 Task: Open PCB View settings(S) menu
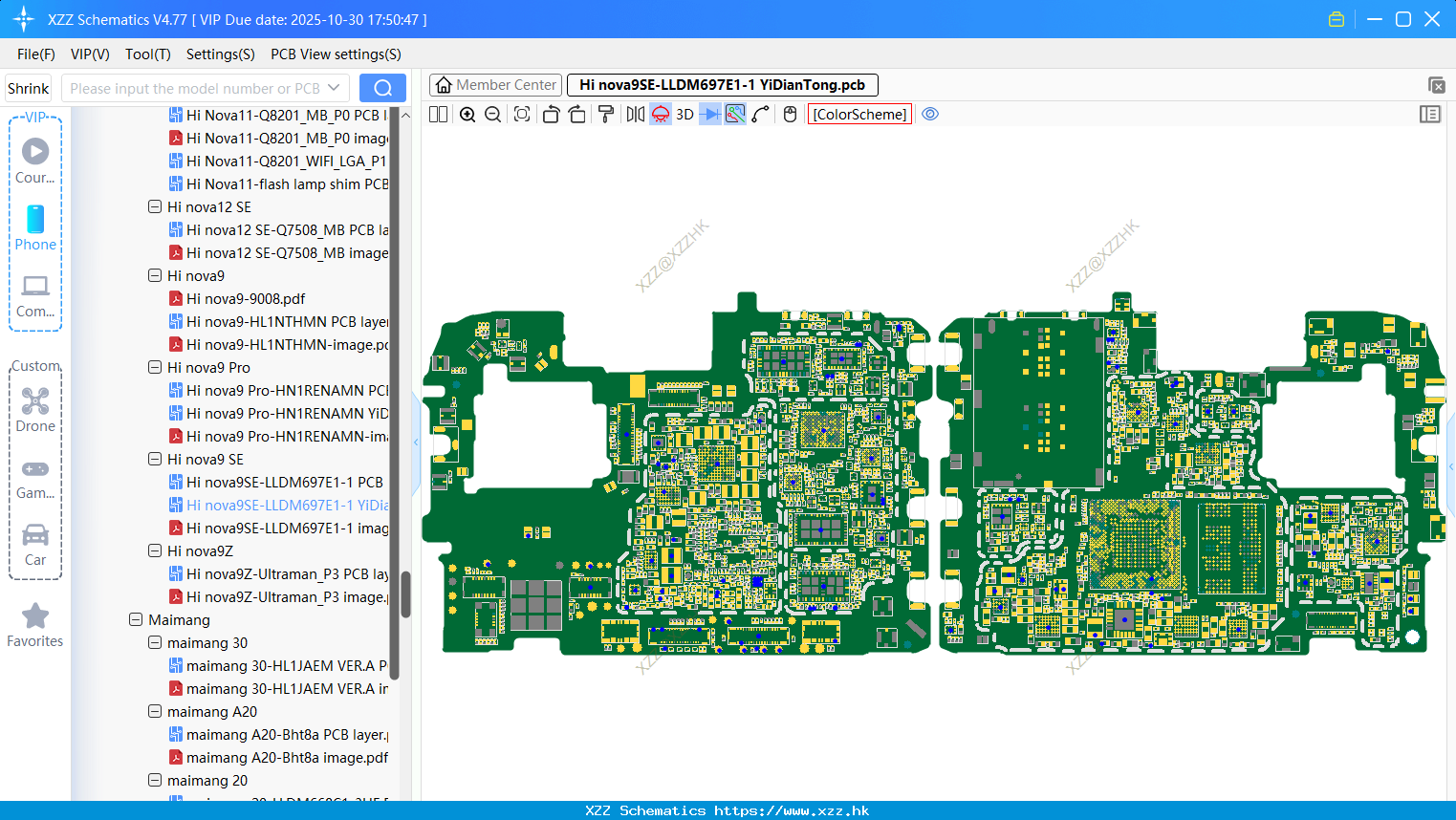point(336,54)
